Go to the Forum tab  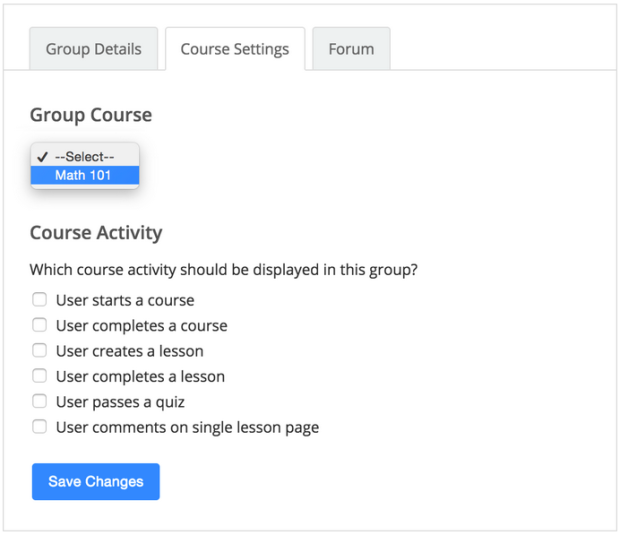click(x=351, y=49)
